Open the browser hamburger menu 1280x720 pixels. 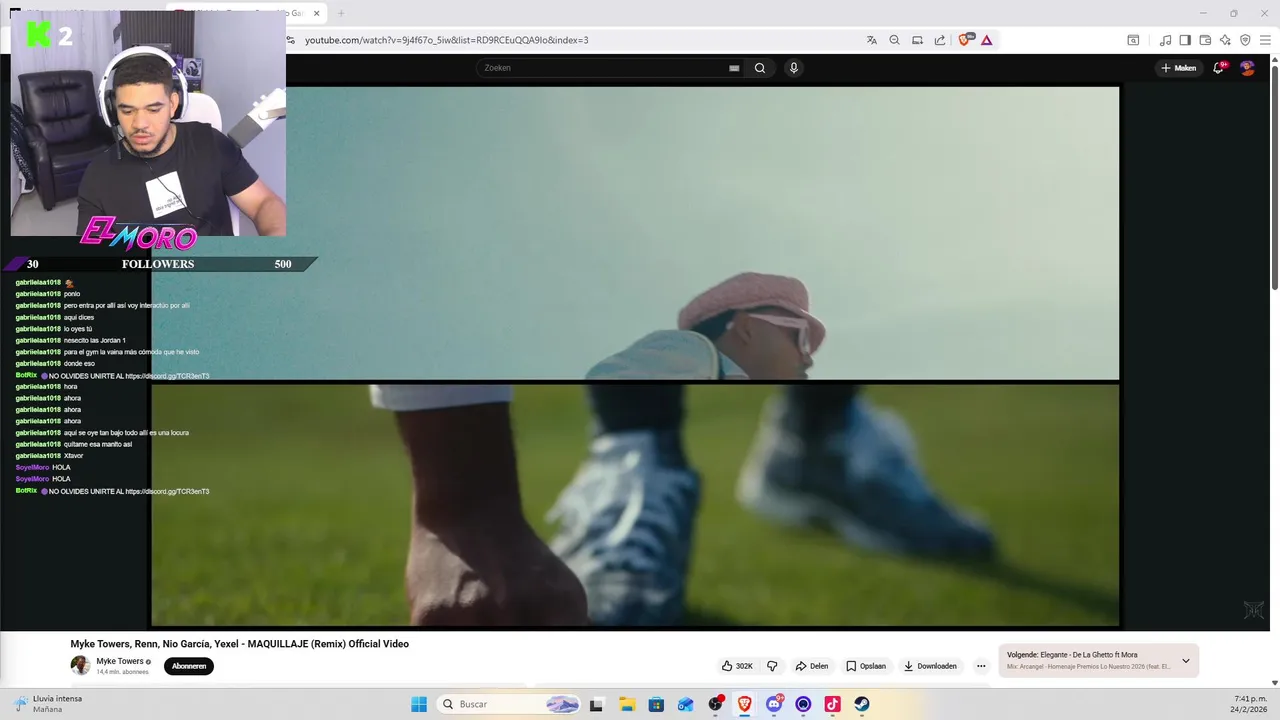click(x=1265, y=40)
